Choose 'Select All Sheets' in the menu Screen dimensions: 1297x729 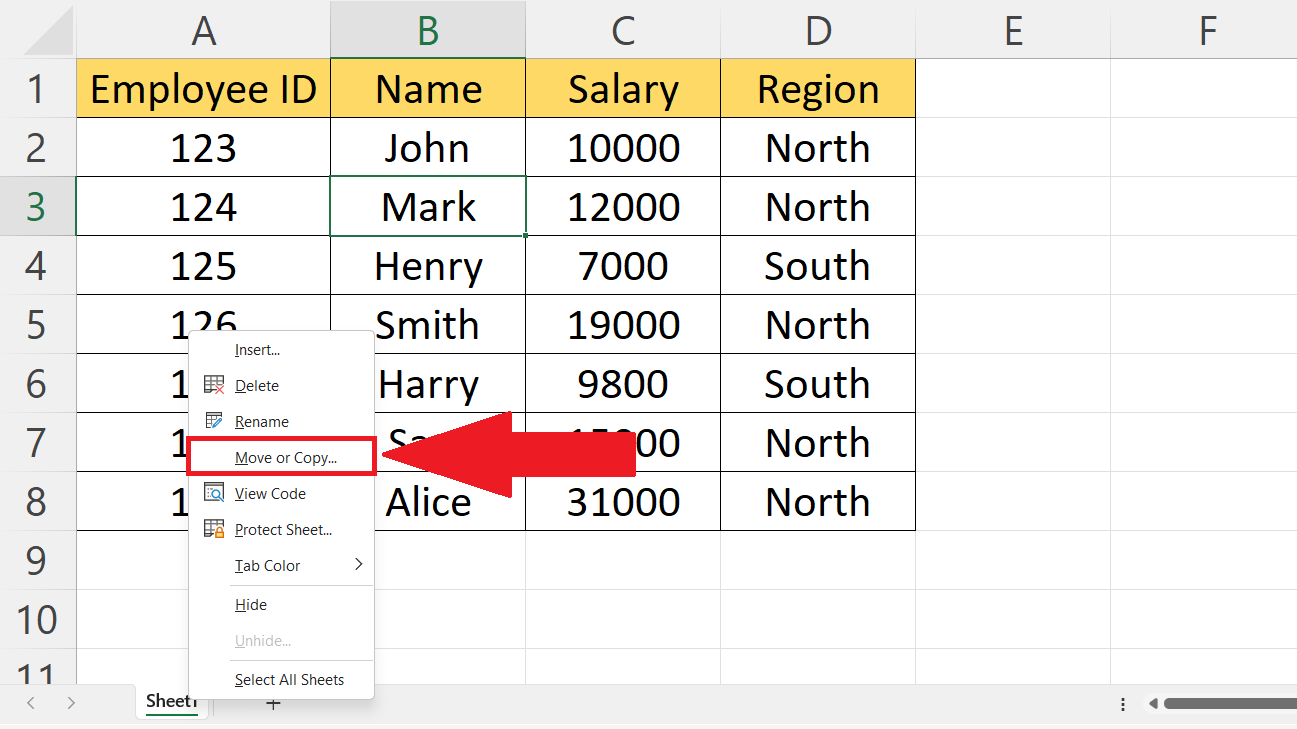289,679
